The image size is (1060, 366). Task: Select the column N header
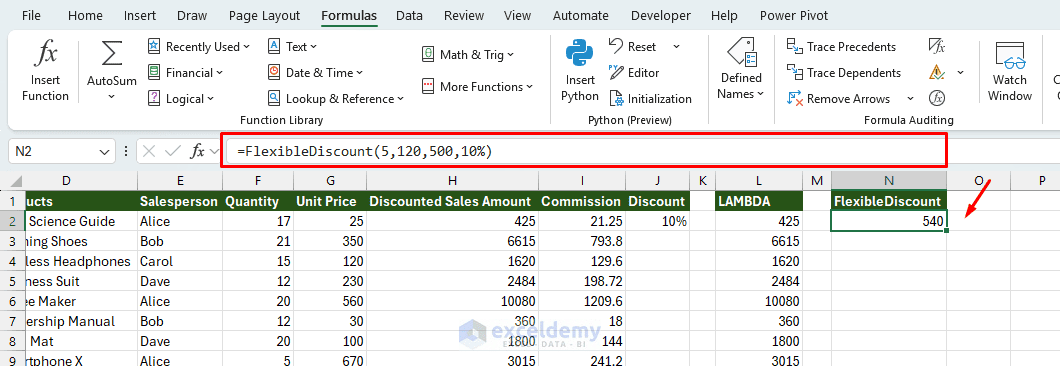pos(889,180)
